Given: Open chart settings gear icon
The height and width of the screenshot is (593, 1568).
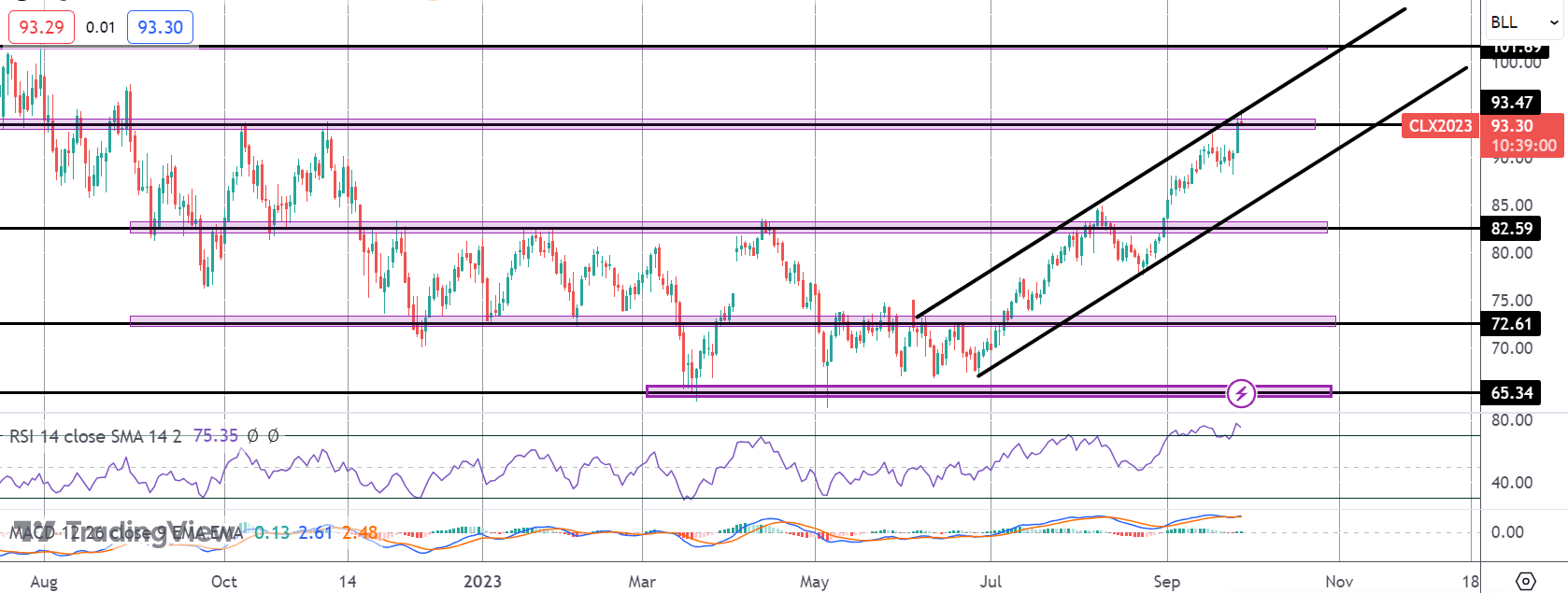Looking at the screenshot, I should tap(1525, 581).
